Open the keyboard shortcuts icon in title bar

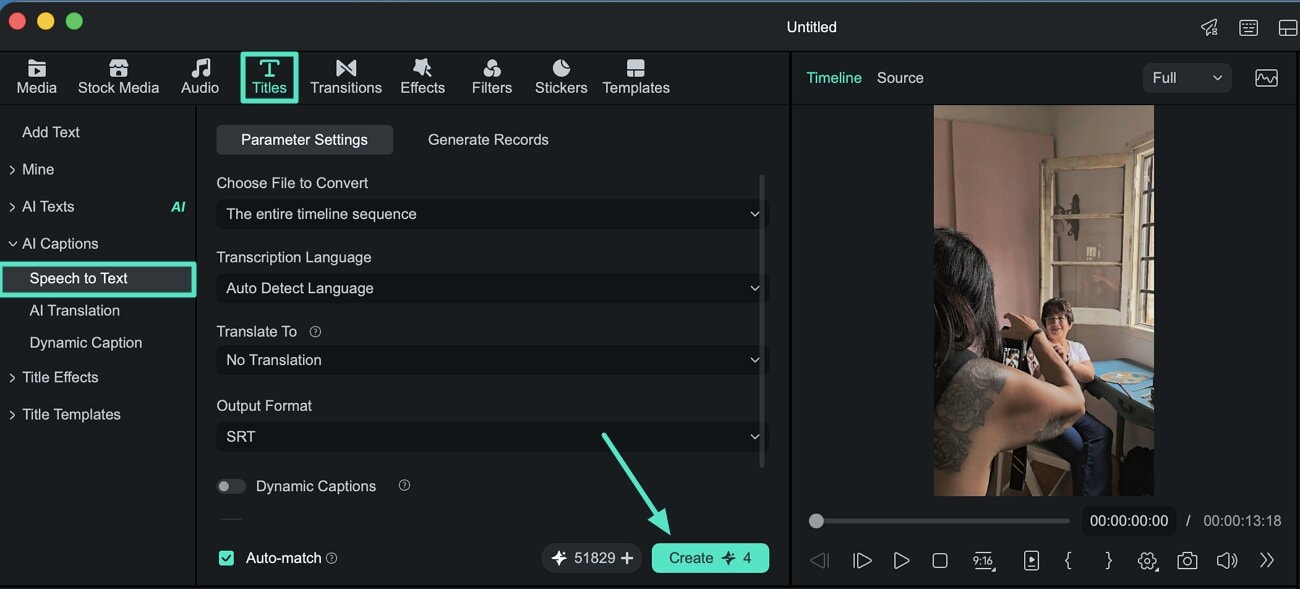pyautogui.click(x=1249, y=27)
